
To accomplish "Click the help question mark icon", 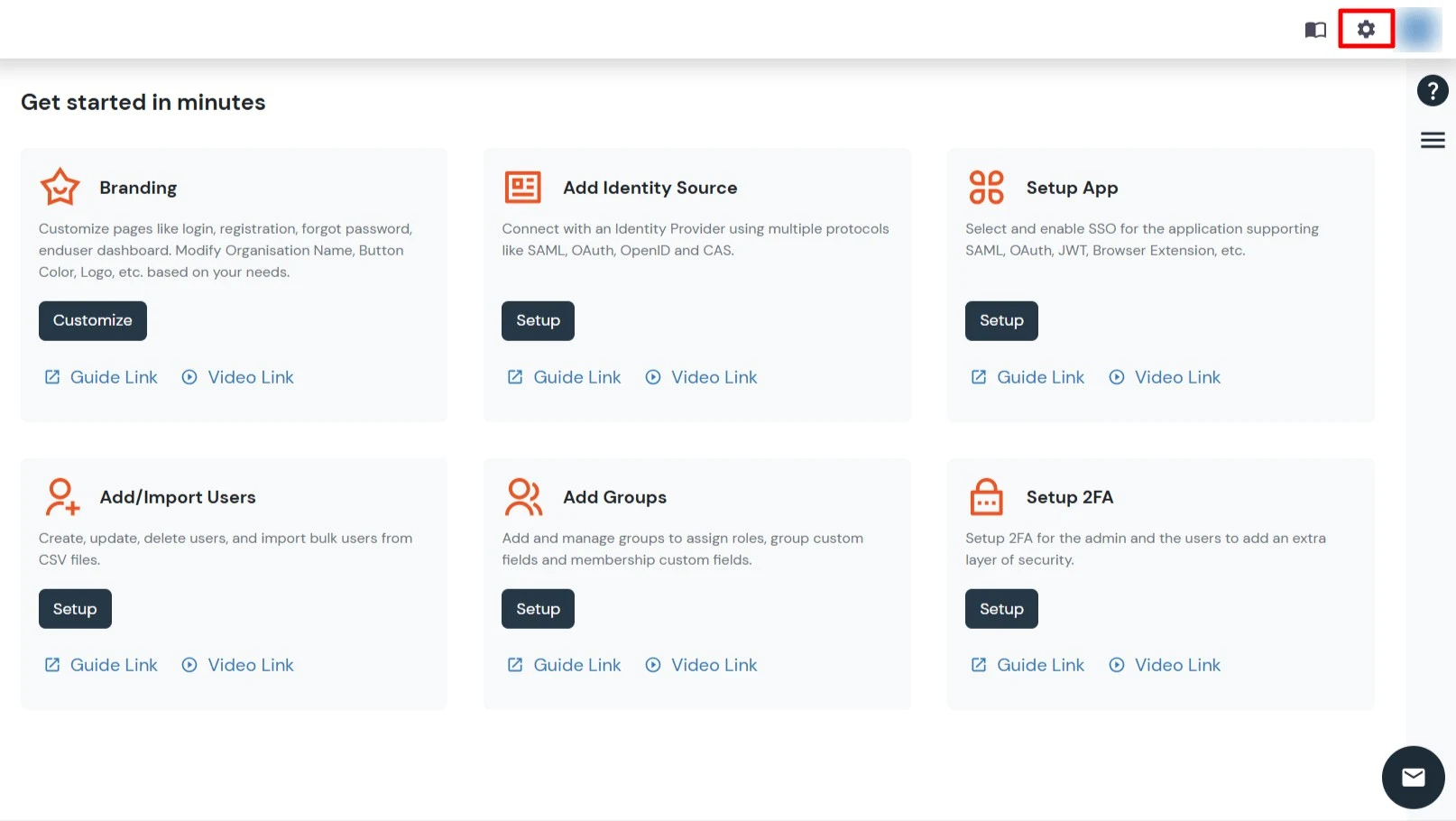I will point(1432,90).
